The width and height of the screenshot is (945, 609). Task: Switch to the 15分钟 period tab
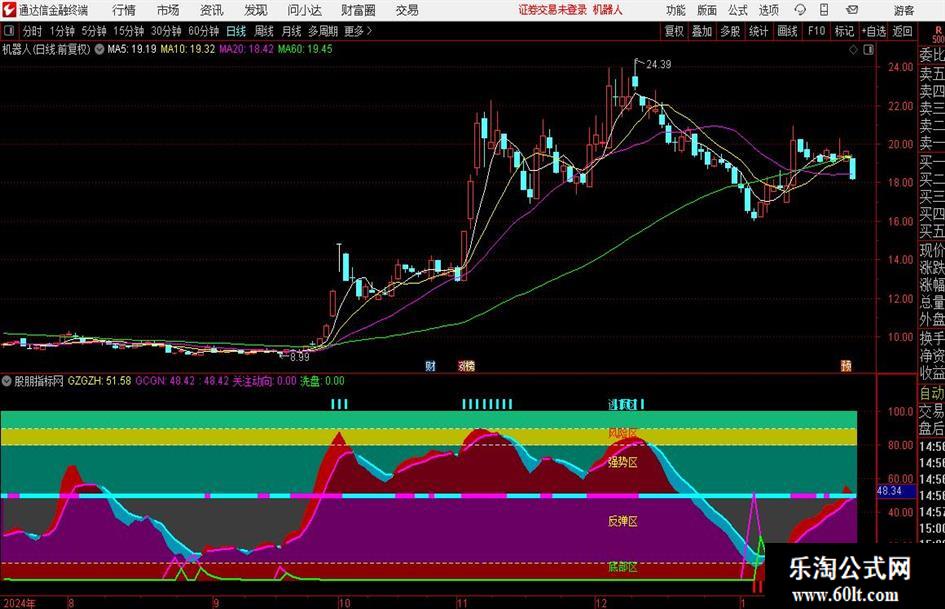[129, 31]
